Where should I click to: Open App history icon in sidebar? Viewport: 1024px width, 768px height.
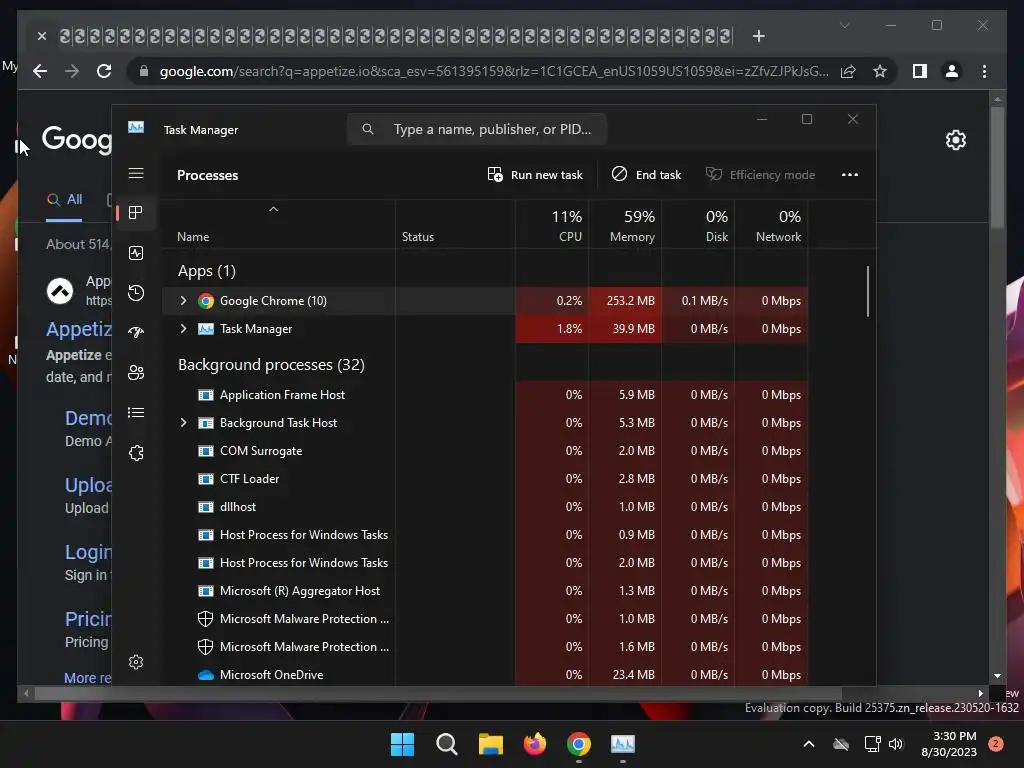(x=136, y=293)
